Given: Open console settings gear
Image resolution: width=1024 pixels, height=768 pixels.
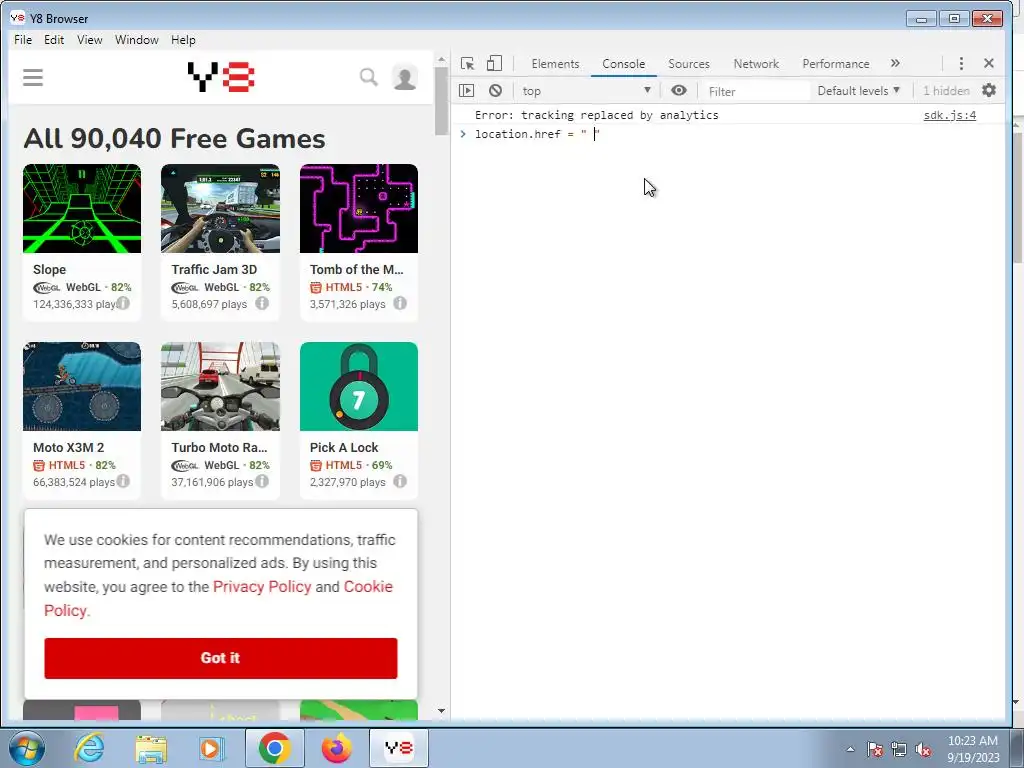Looking at the screenshot, I should tap(989, 90).
